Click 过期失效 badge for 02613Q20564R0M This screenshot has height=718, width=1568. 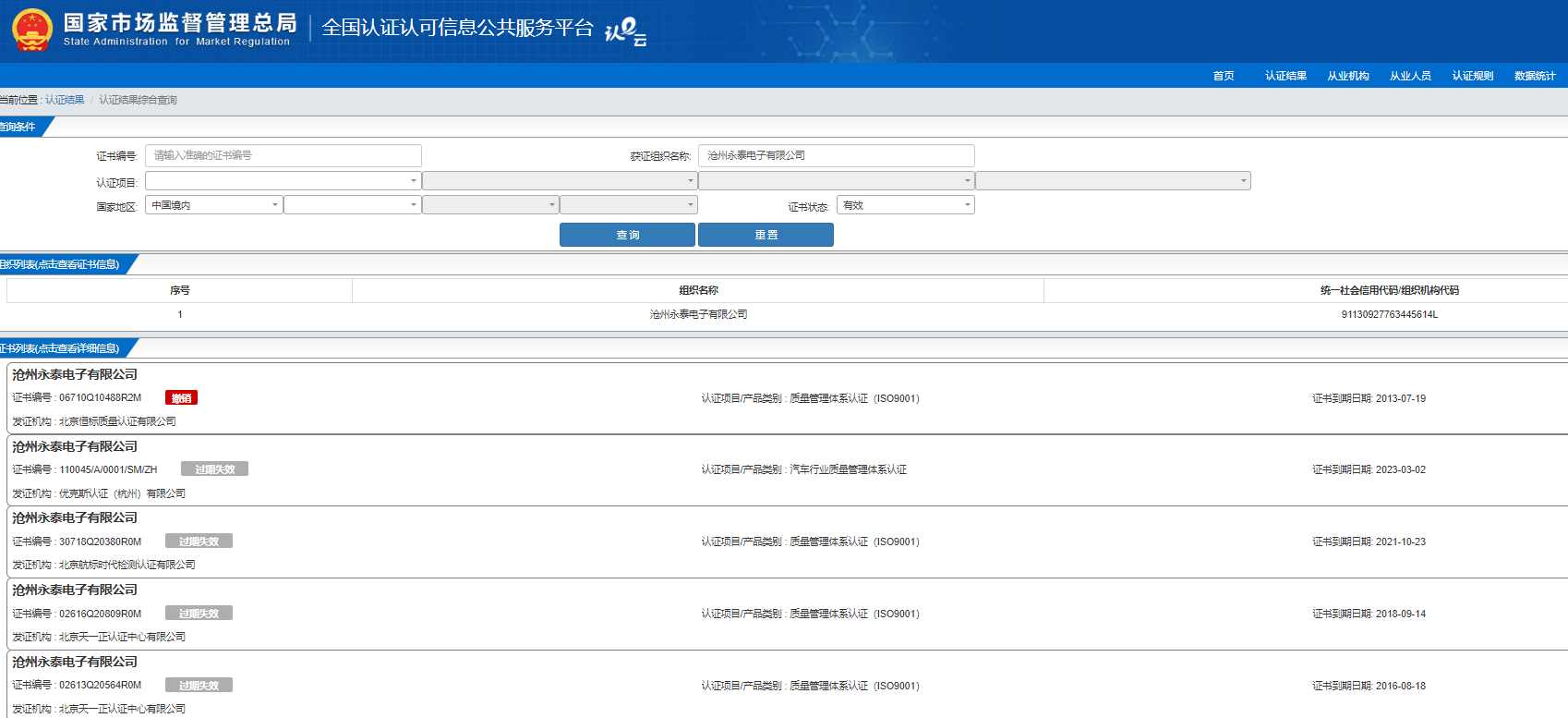(199, 686)
